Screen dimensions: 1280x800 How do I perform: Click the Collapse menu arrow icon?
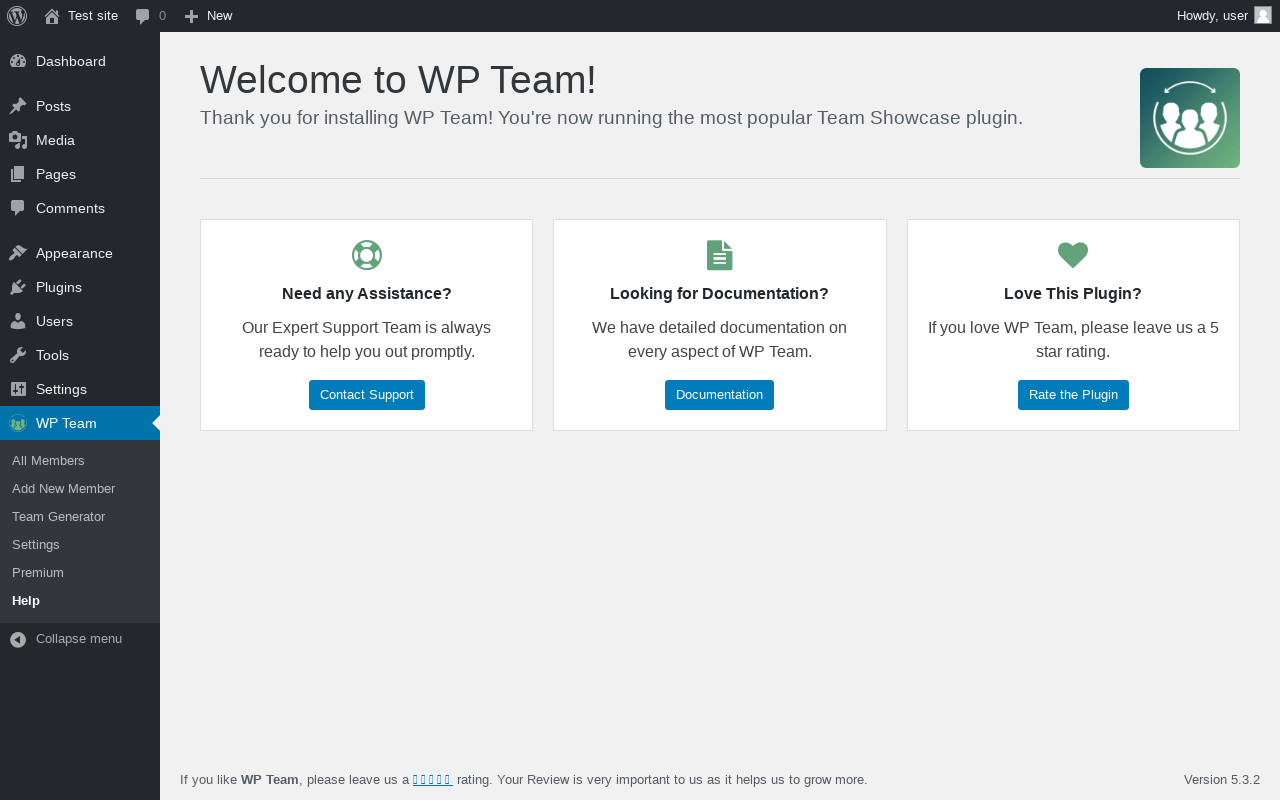18,639
